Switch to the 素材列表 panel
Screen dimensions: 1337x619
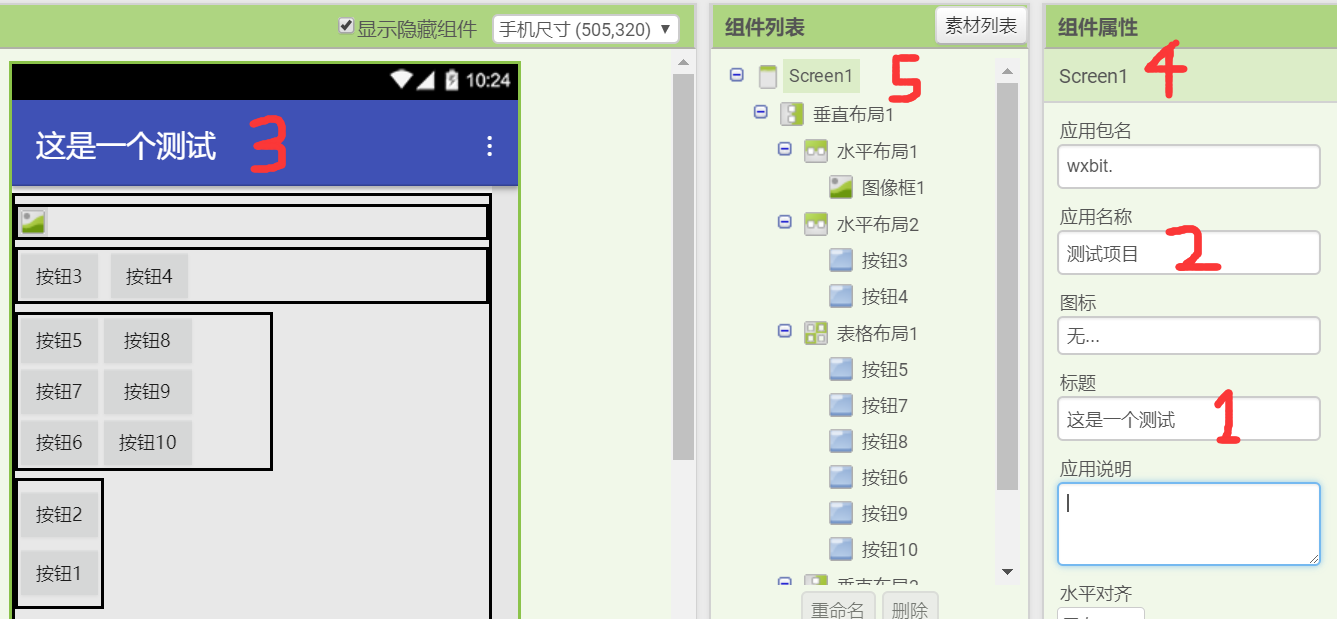(980, 25)
